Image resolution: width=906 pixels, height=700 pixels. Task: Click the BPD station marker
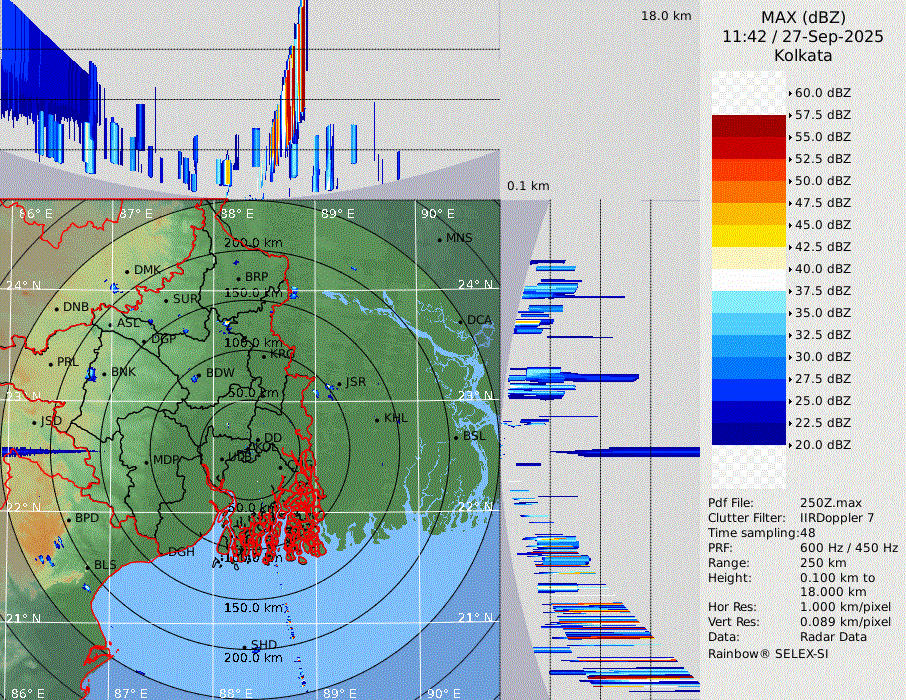[x=68, y=520]
